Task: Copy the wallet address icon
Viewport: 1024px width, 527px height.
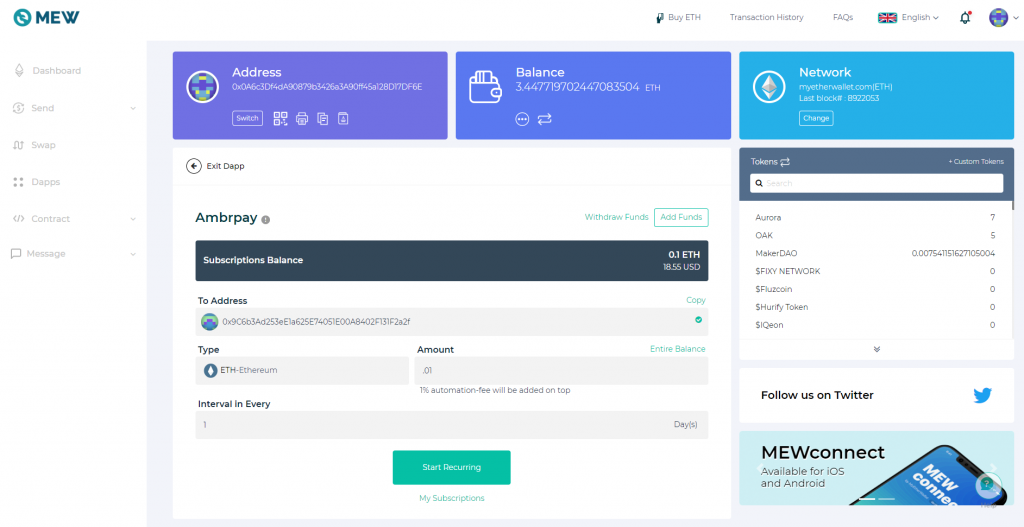Action: [323, 119]
